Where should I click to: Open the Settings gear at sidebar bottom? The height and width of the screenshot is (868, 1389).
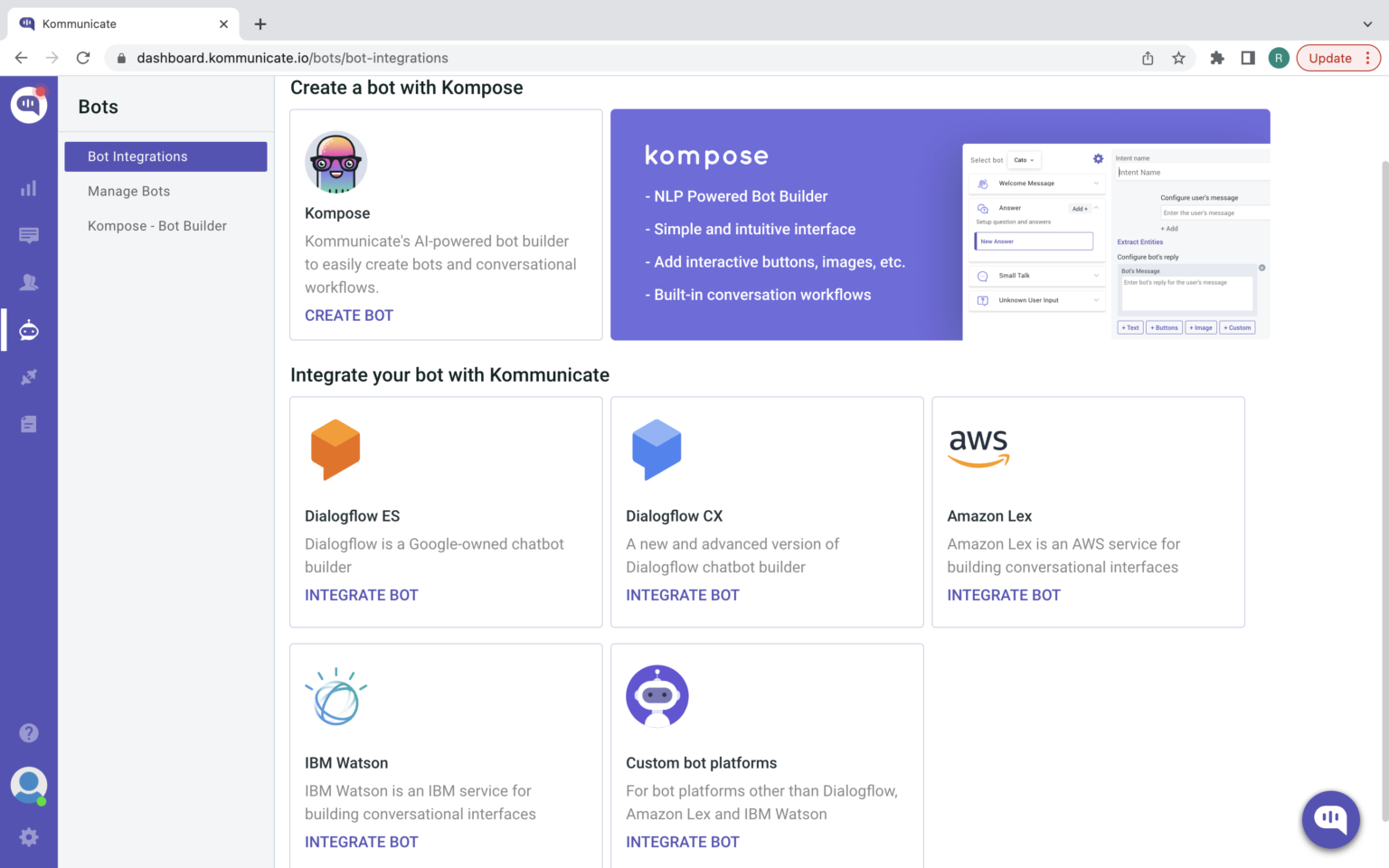tap(28, 836)
